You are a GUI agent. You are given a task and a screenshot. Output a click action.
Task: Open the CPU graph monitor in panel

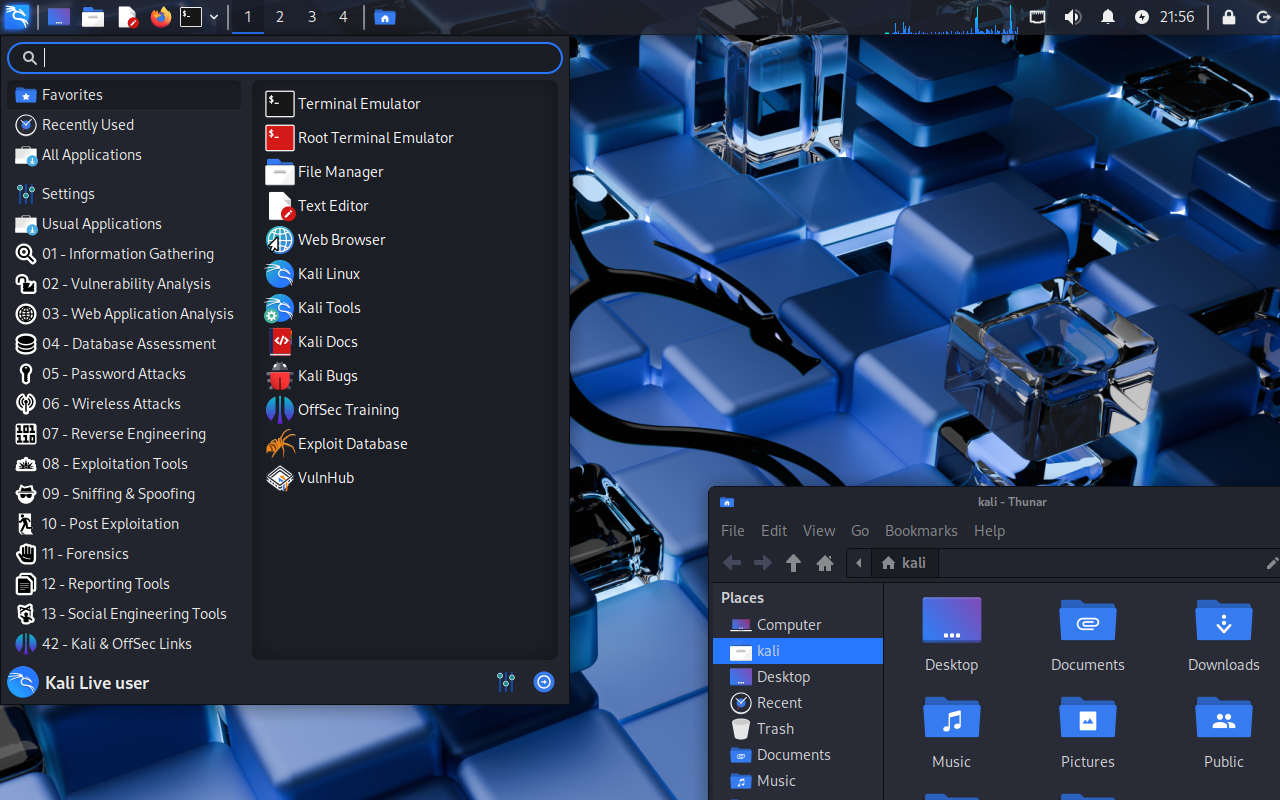(951, 17)
